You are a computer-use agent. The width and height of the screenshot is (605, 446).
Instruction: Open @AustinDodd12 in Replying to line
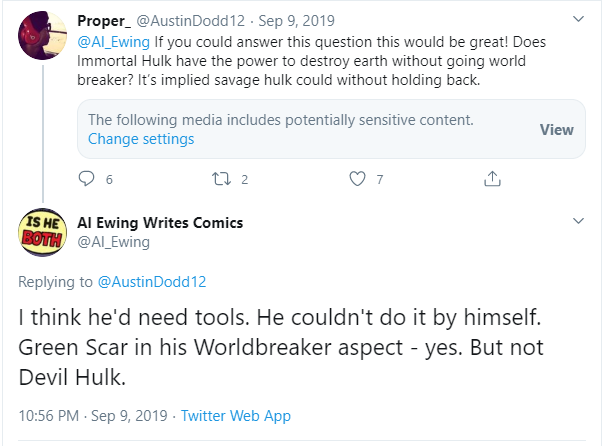pos(152,282)
